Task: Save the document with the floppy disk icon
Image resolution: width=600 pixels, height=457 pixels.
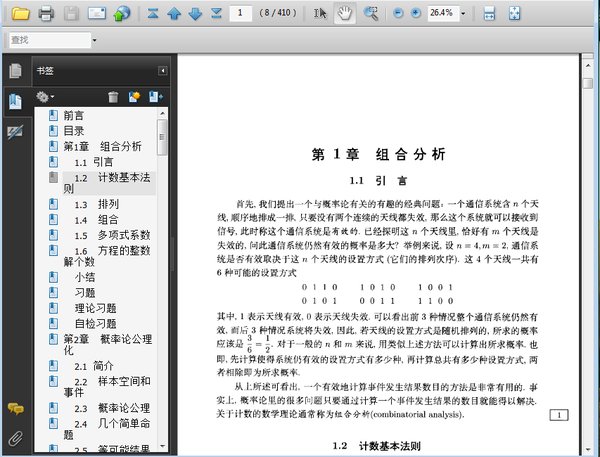Action: 71,14
